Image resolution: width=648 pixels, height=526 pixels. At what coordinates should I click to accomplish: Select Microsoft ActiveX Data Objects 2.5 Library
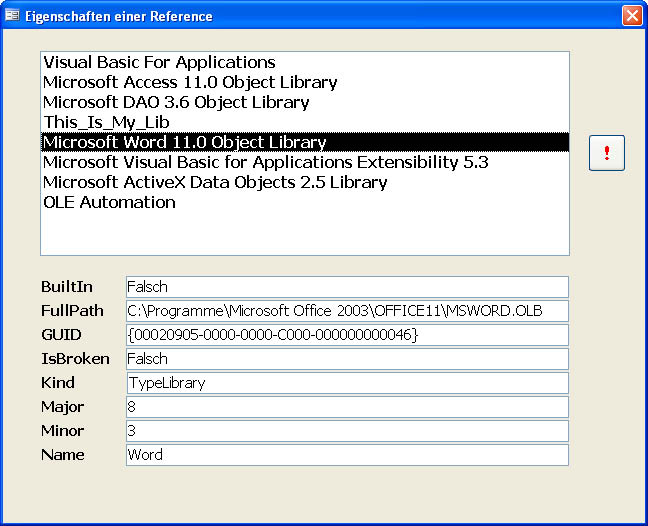tap(305, 182)
